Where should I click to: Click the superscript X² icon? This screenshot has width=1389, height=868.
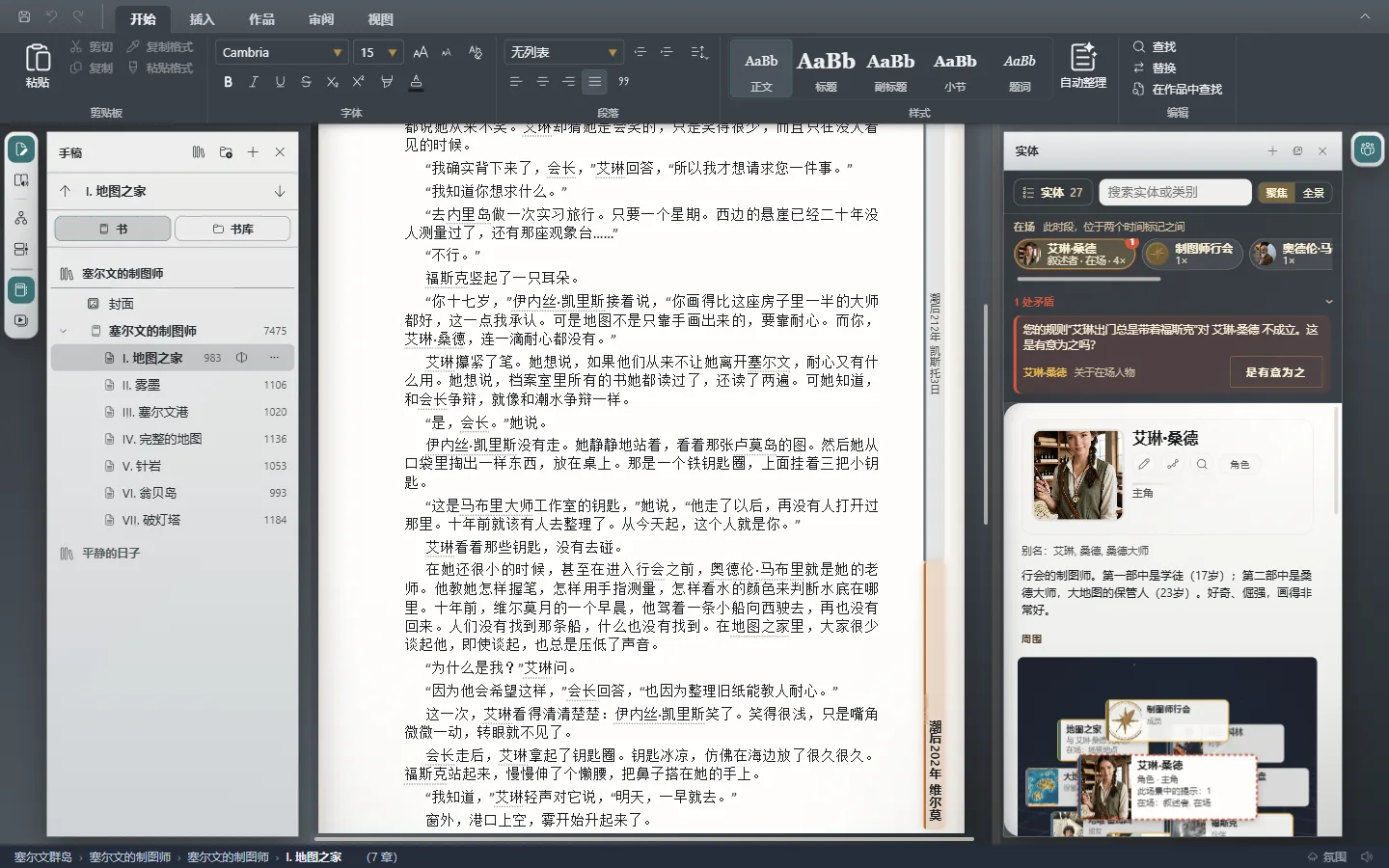pos(358,82)
